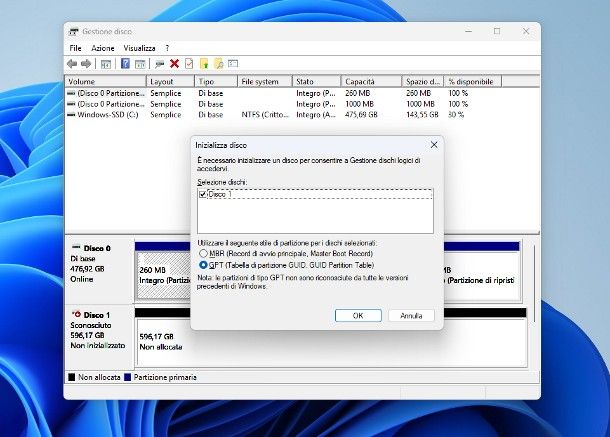Viewport: 610px width, 437px height.
Task: Open the File menu
Action: coord(76,48)
